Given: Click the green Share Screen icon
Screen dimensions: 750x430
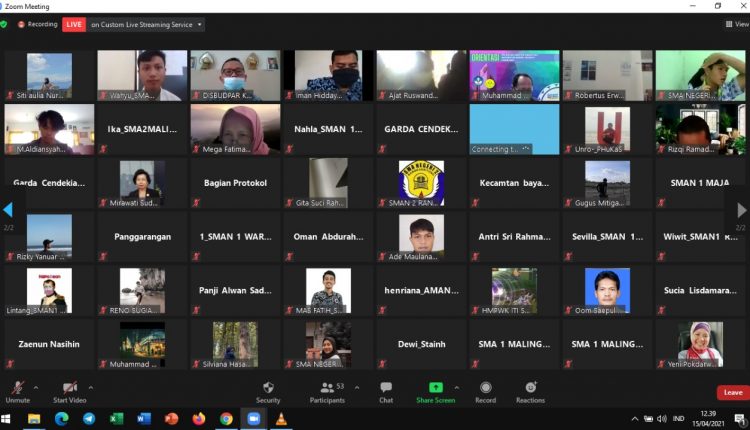Looking at the screenshot, I should point(436,387).
